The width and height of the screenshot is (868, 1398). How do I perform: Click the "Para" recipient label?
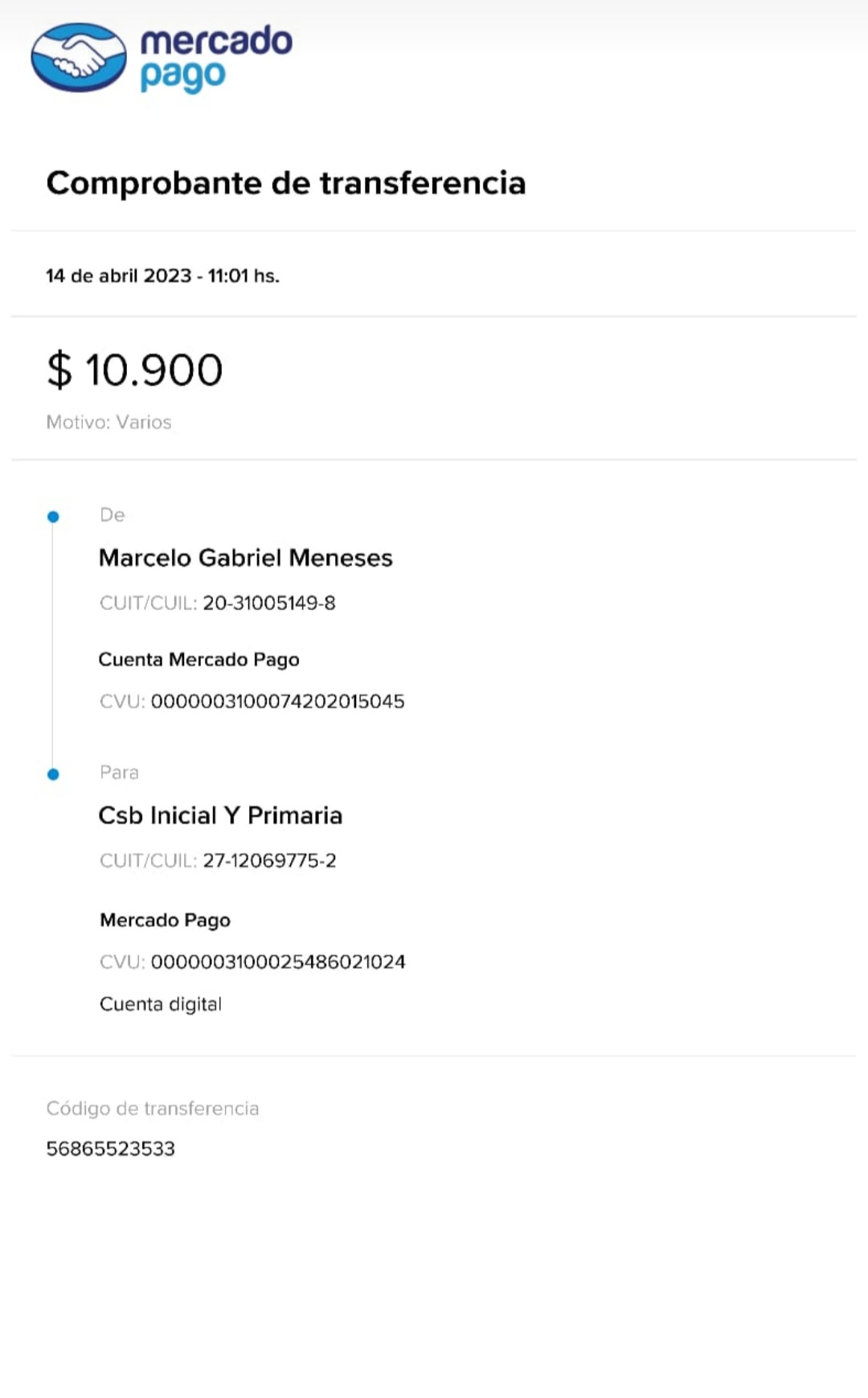(119, 773)
